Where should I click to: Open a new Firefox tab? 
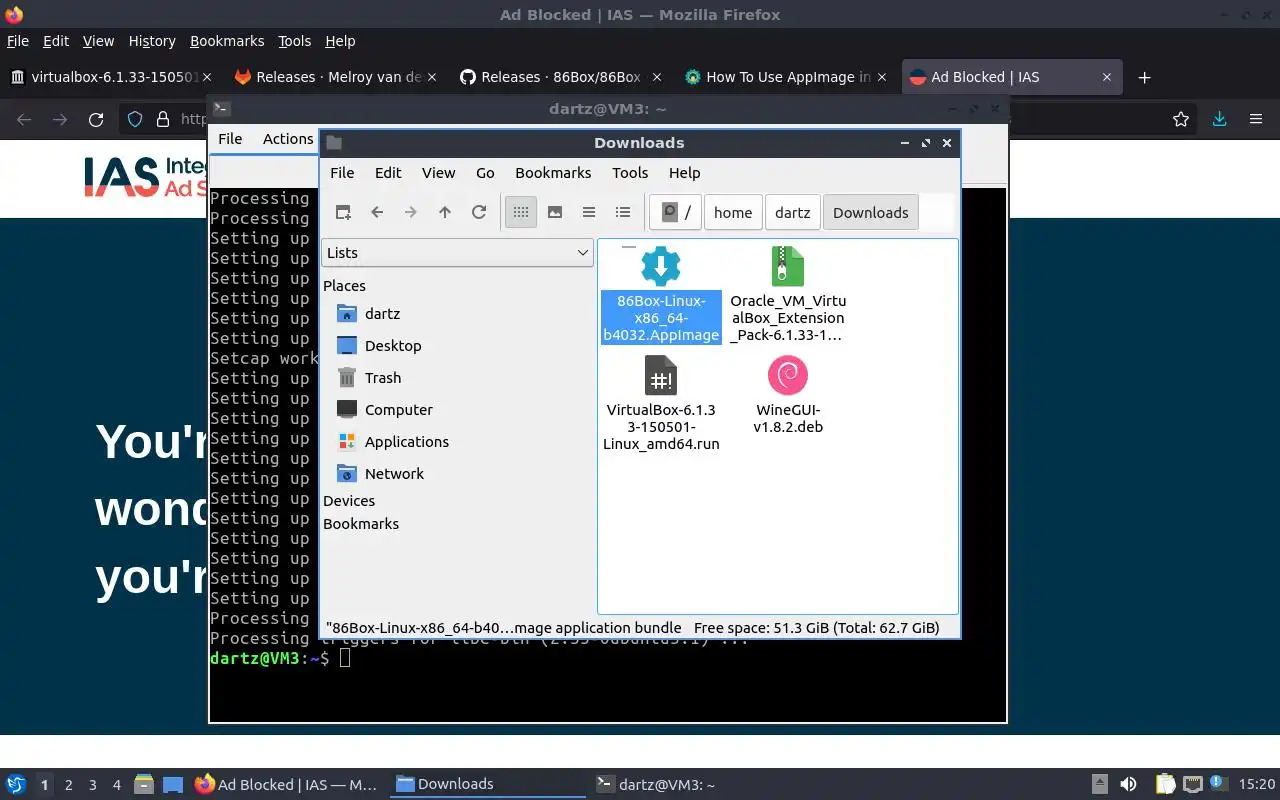coord(1145,77)
